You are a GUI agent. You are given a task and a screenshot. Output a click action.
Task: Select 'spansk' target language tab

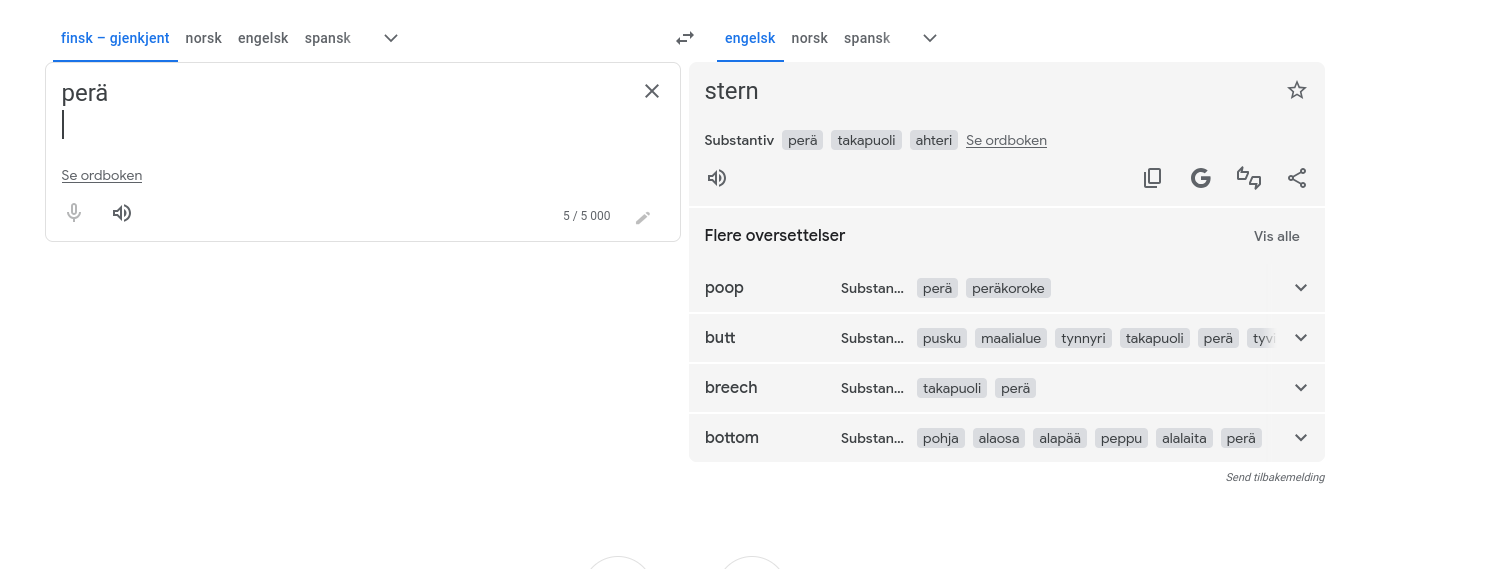click(867, 38)
